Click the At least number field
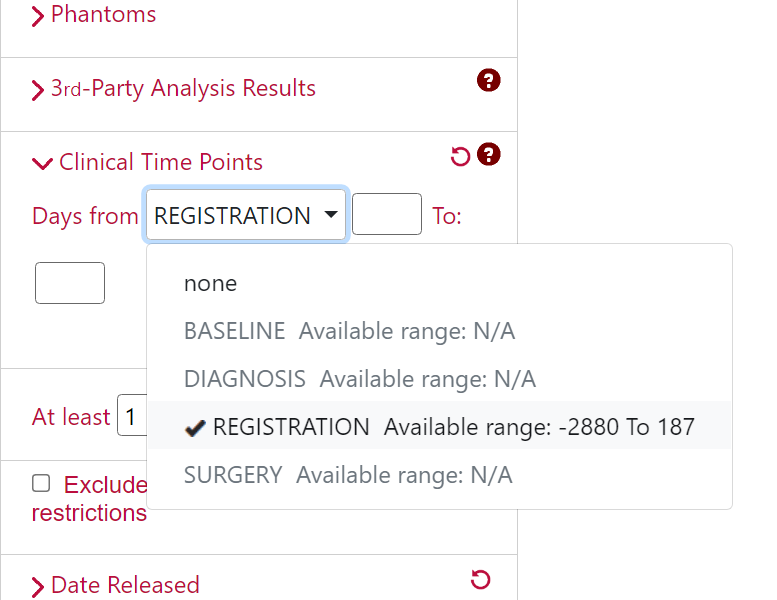 [x=132, y=415]
